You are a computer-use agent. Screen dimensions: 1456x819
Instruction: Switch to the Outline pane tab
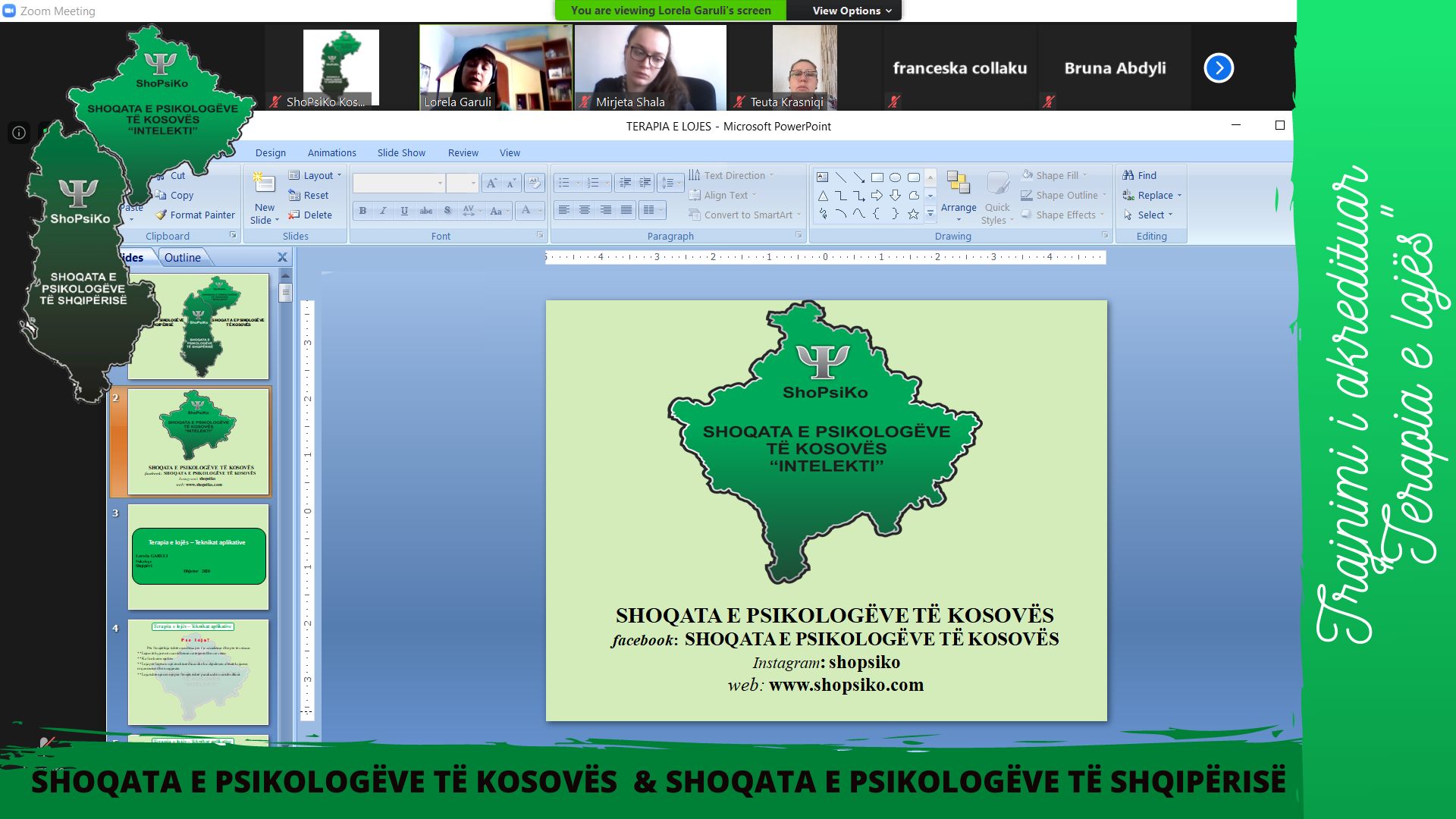click(x=183, y=258)
